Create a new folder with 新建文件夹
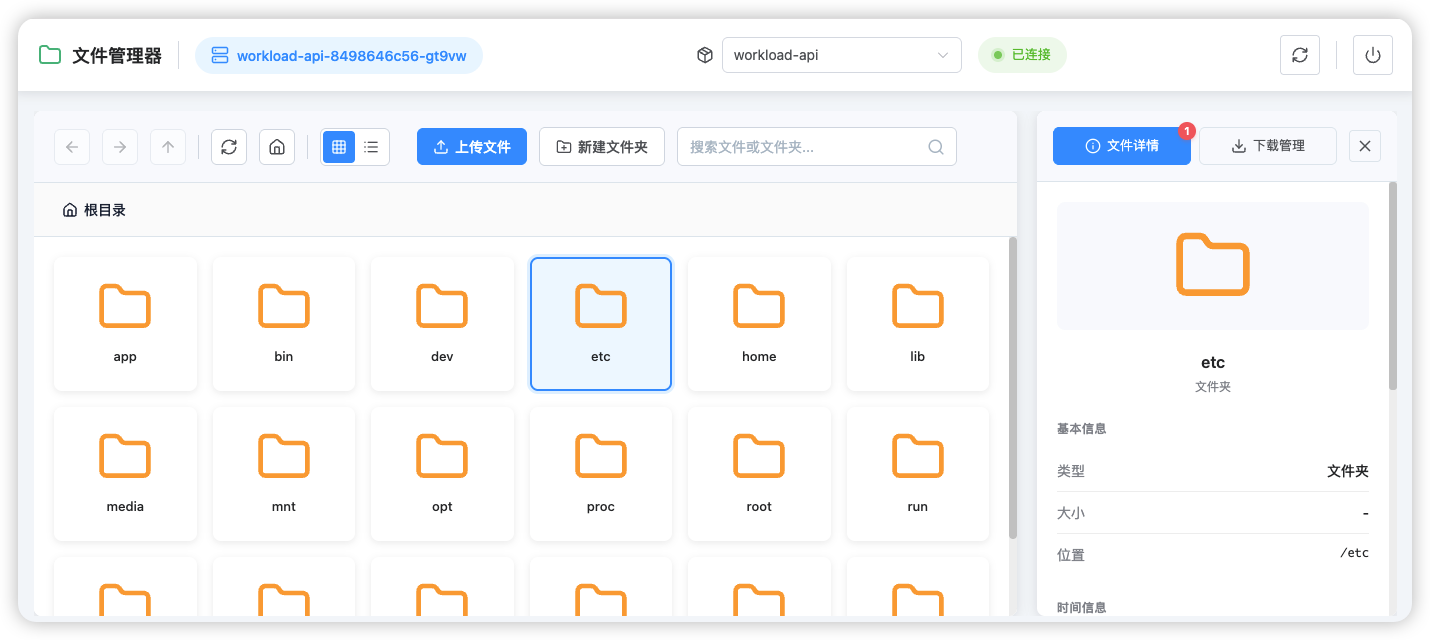Screen dimensions: 1430x640 602,146
